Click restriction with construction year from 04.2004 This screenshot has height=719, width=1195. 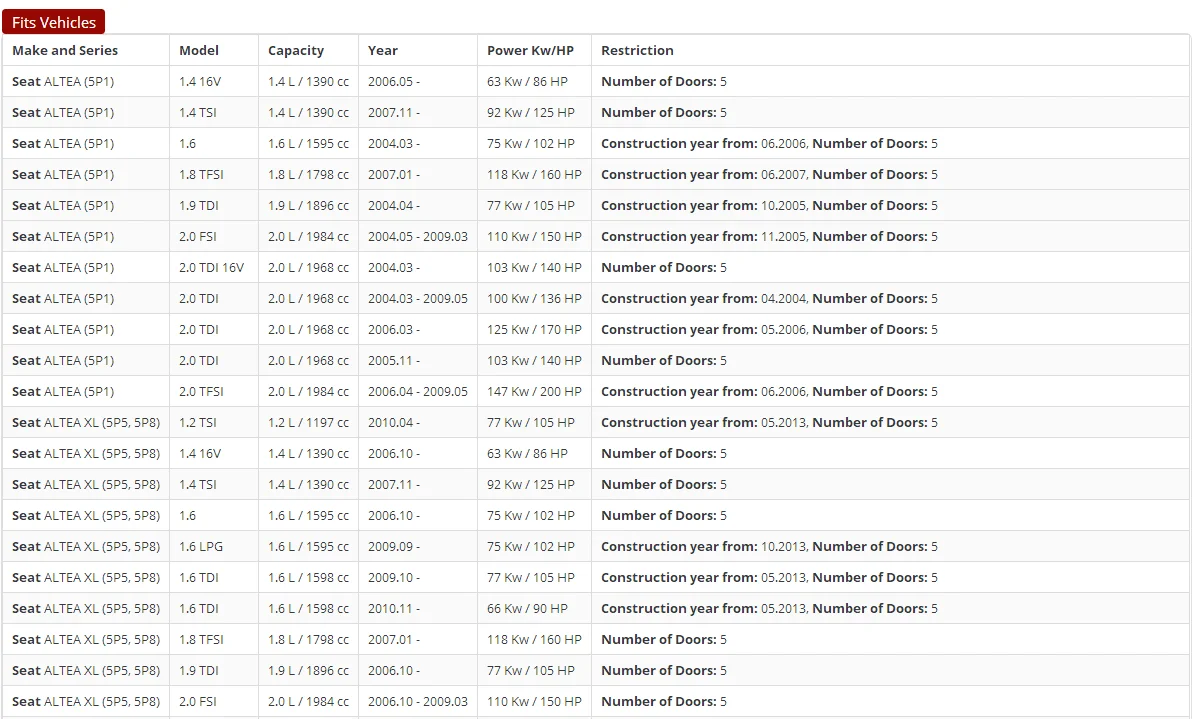pyautogui.click(x=769, y=299)
